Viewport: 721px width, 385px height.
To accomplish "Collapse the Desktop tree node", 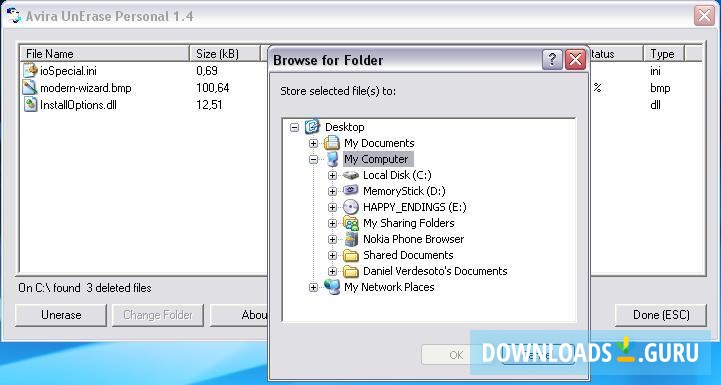I will tap(294, 127).
